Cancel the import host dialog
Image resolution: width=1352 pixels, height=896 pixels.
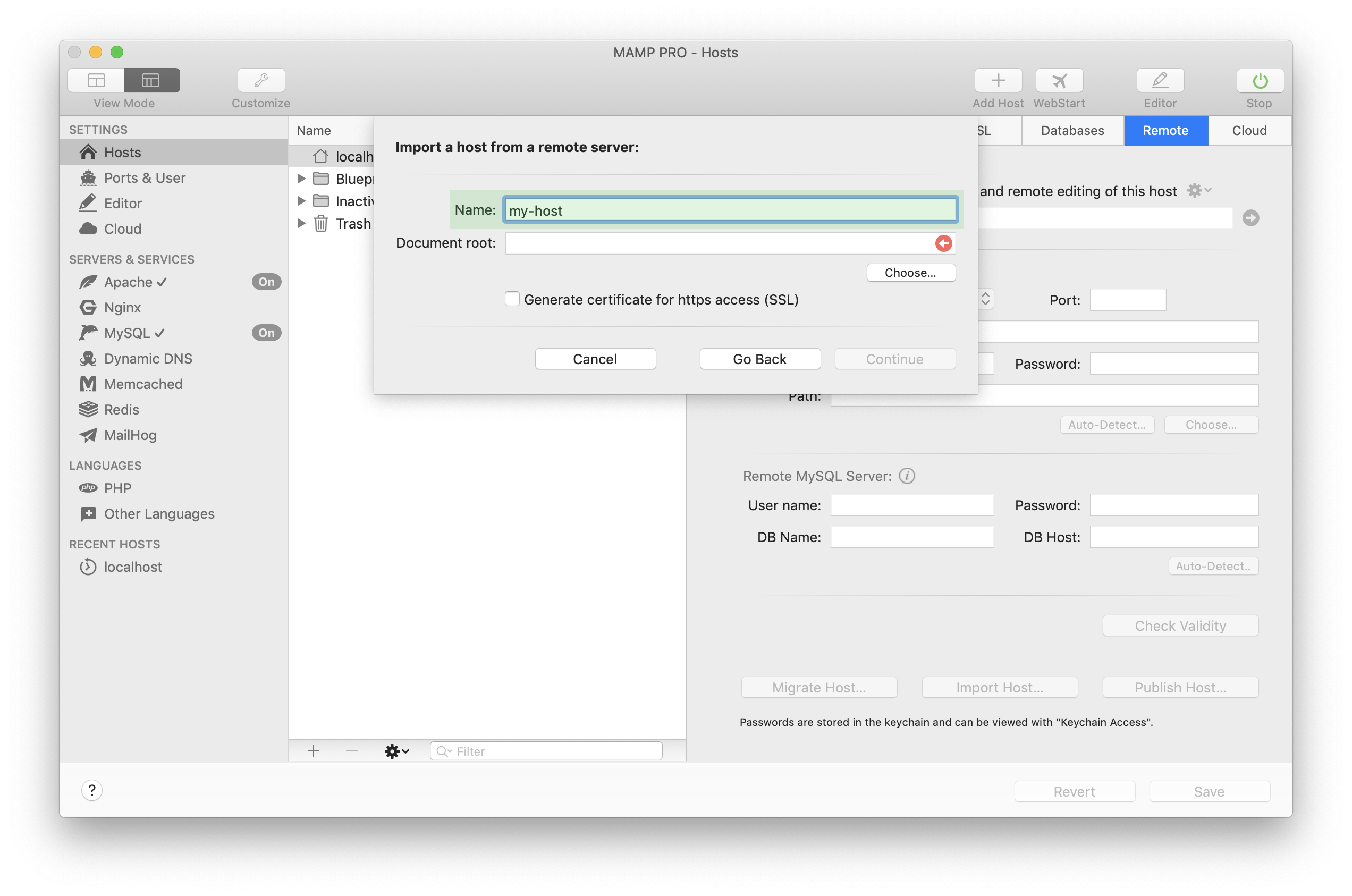(595, 359)
